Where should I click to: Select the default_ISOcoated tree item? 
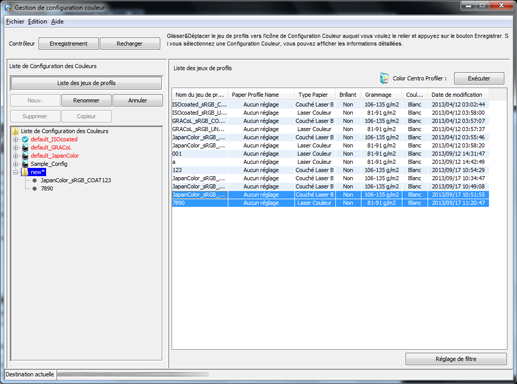(54, 139)
